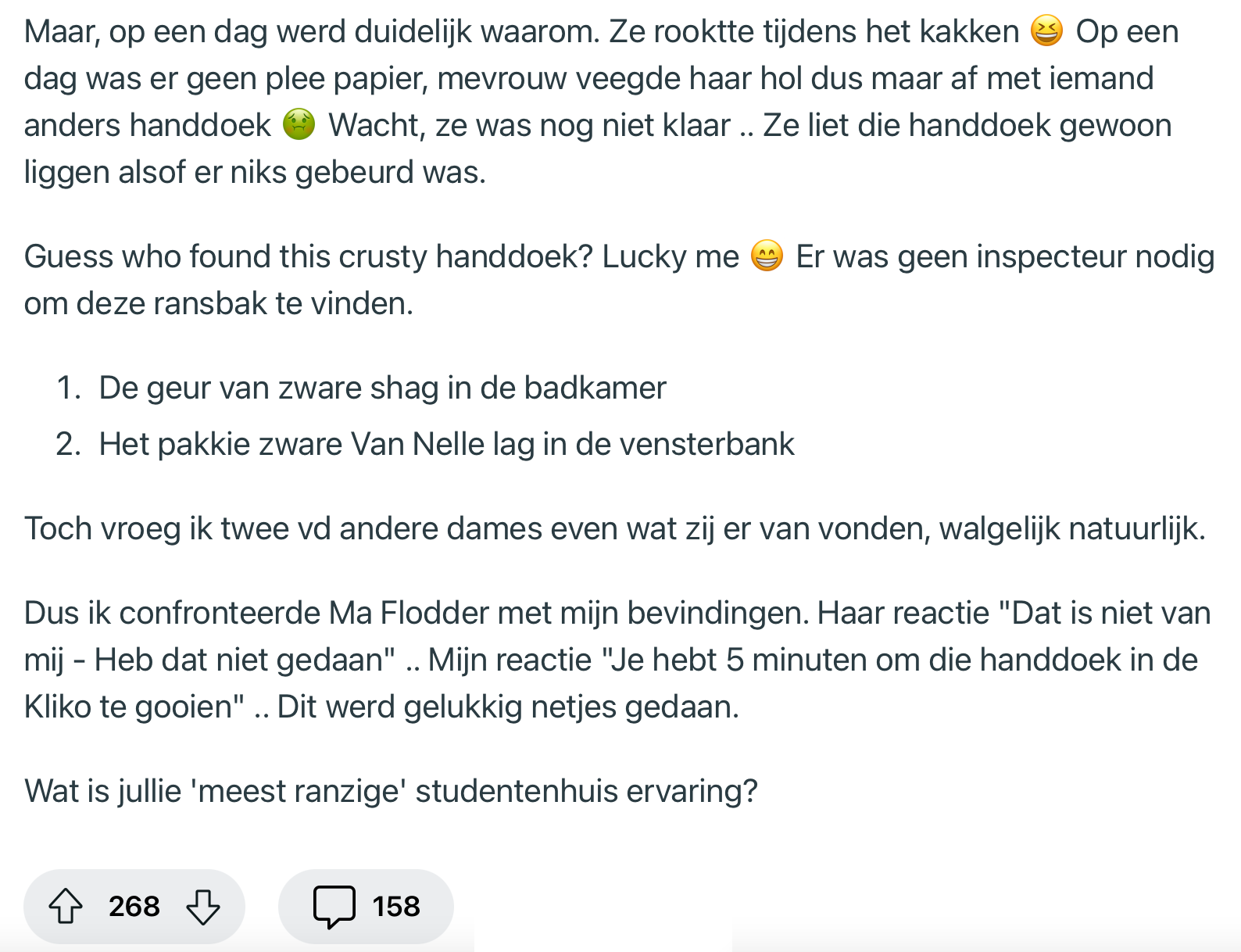Click the number '1.' list marker
The height and width of the screenshot is (952, 1241).
point(69,388)
